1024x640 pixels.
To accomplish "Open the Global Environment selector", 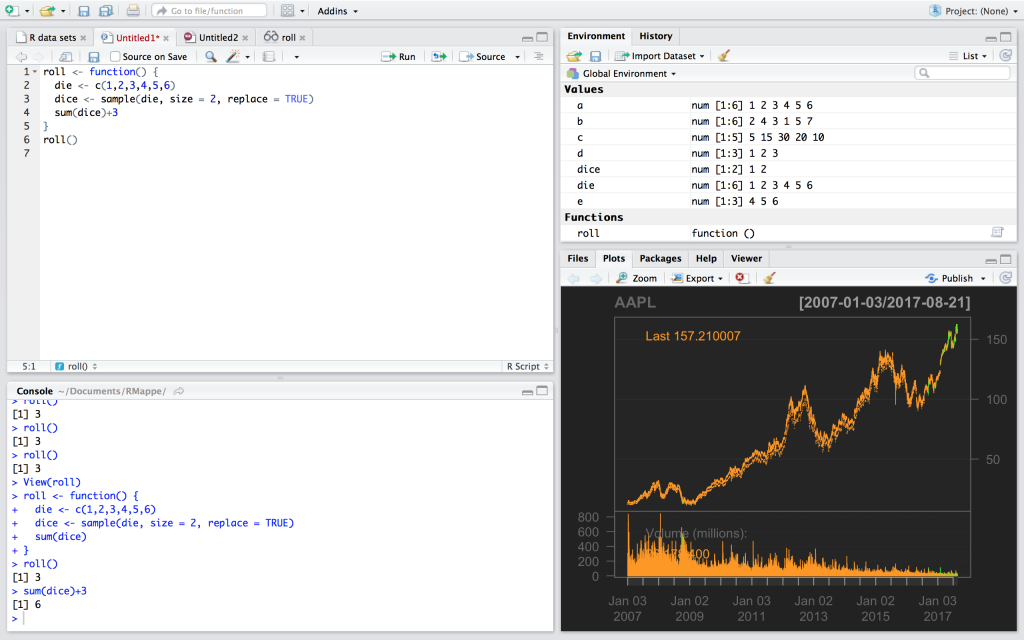I will coord(621,74).
